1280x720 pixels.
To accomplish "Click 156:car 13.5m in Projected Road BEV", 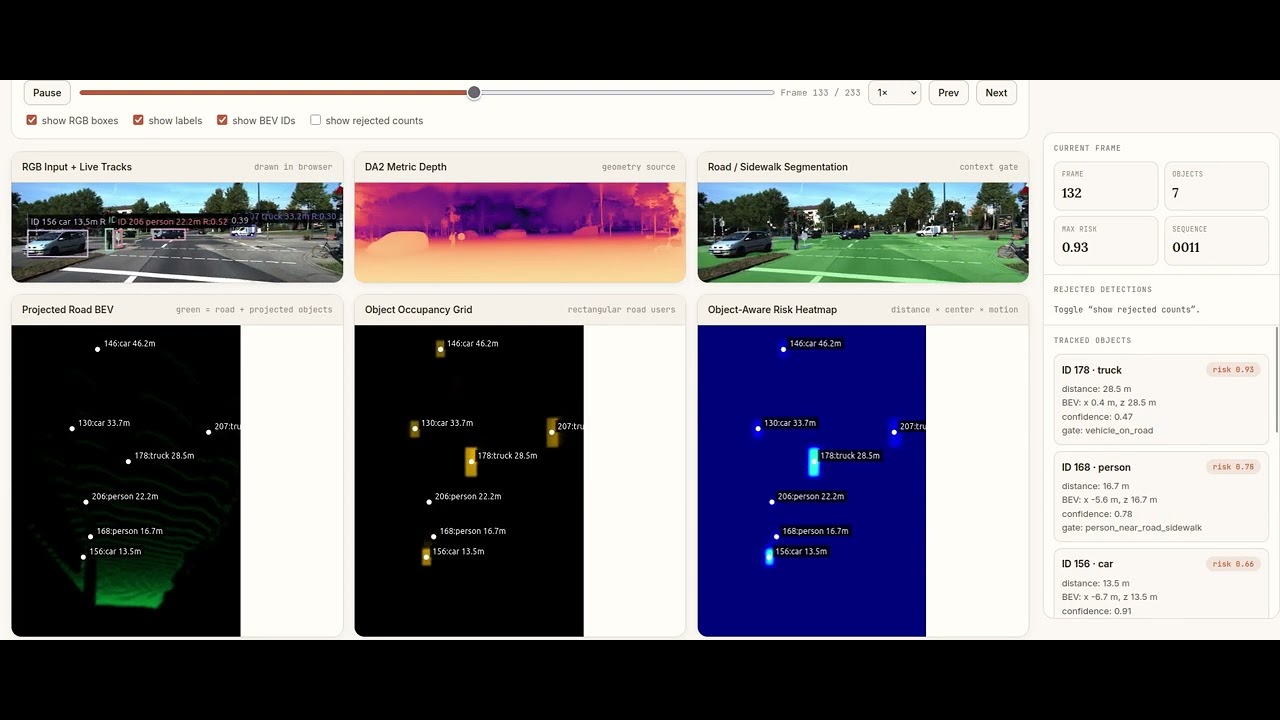I will 115,552.
